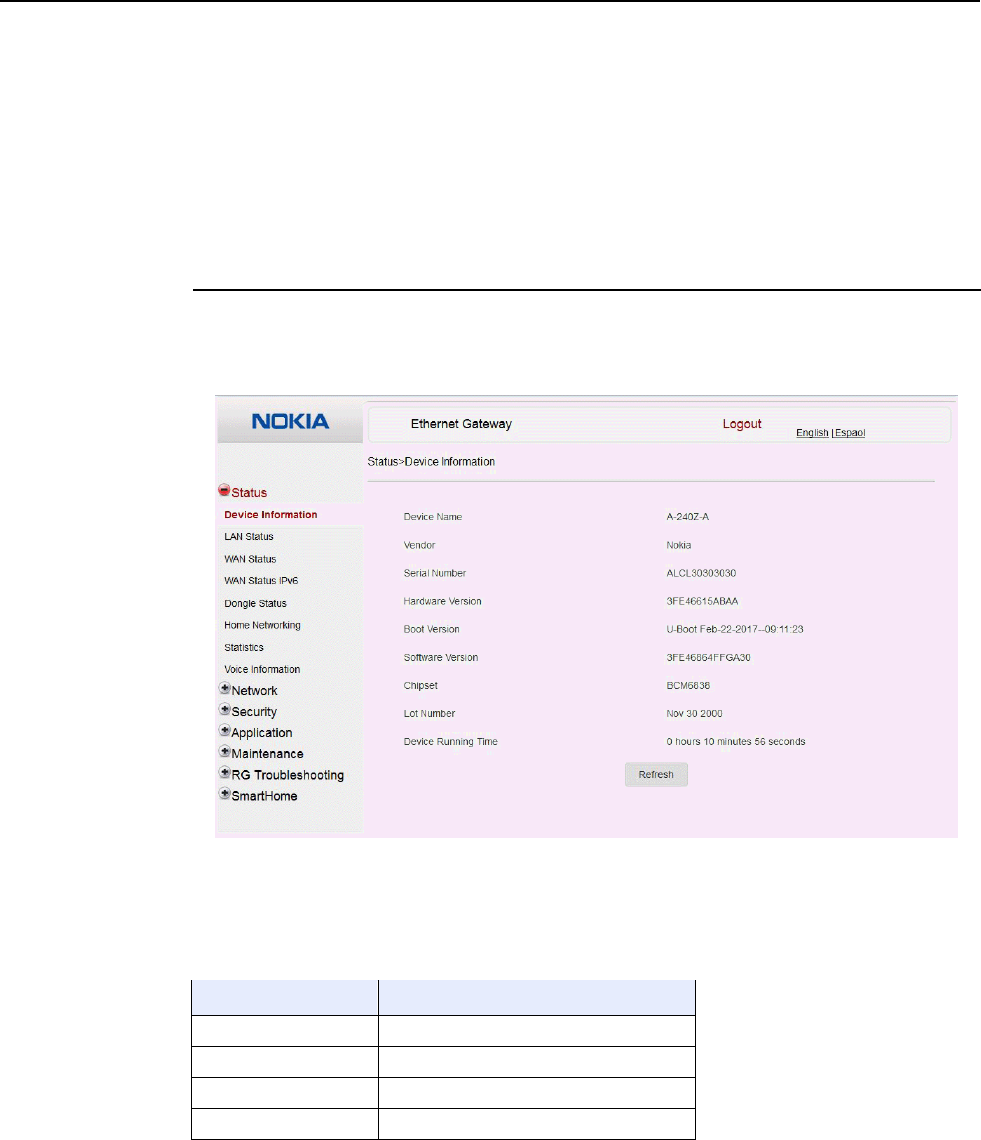Select serial number ALCL30303030
Screen dimensions: 981x1140
point(701,573)
